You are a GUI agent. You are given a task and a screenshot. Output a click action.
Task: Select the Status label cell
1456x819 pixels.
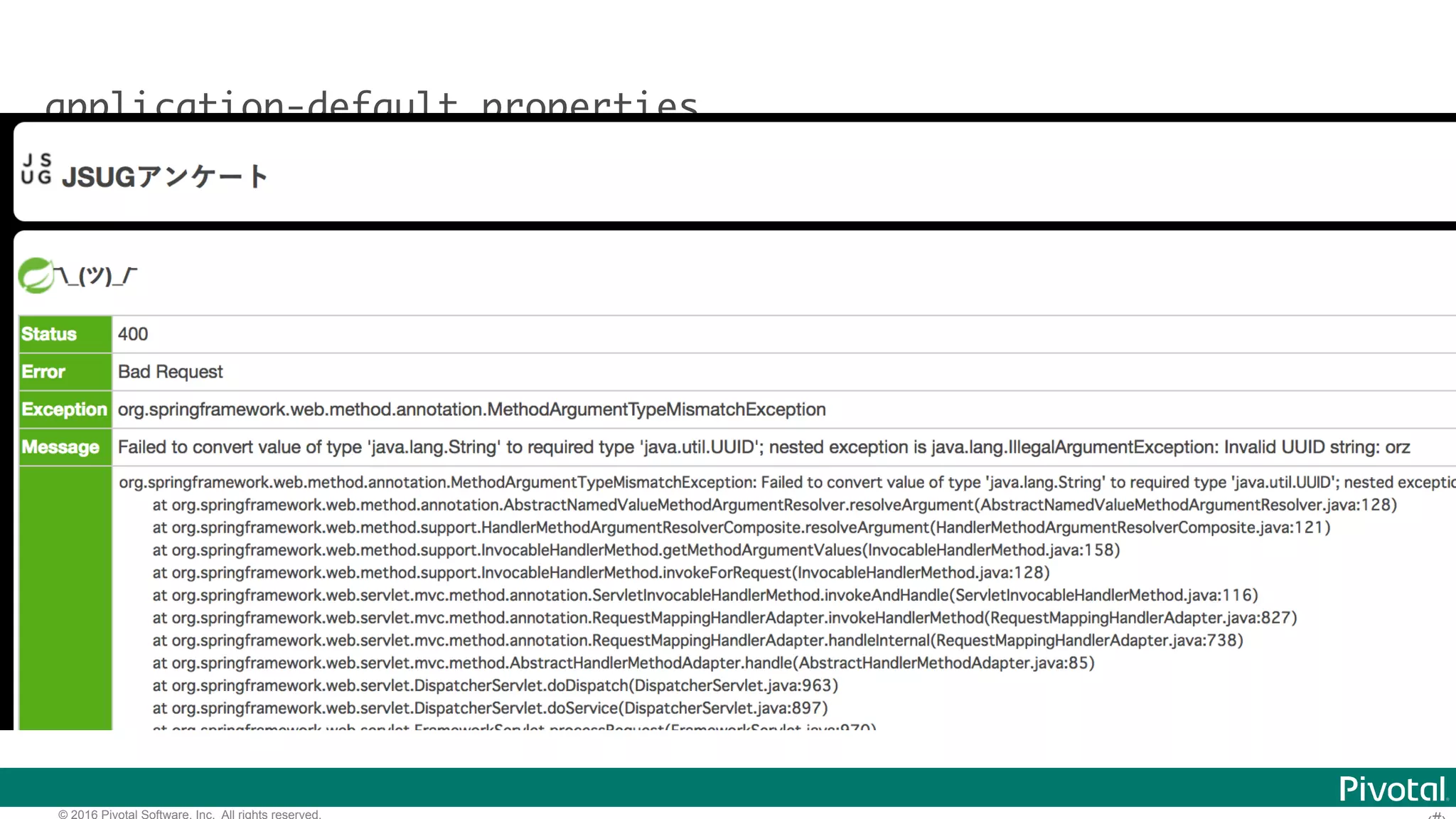point(65,334)
